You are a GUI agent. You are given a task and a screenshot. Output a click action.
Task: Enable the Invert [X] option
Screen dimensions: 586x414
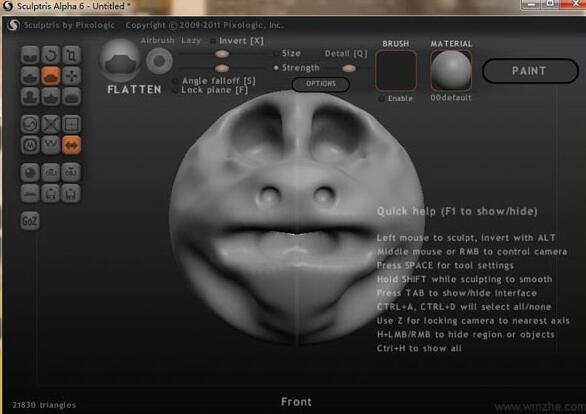point(213,41)
